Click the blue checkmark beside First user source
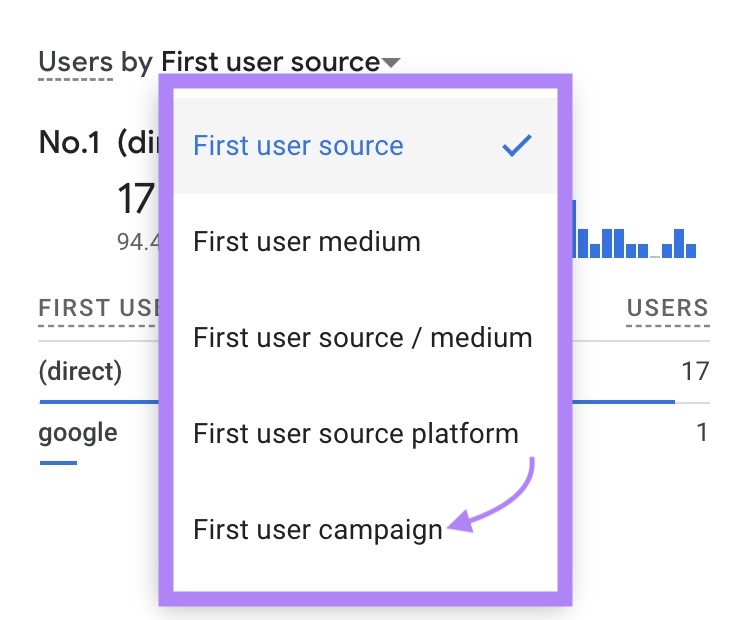Viewport: 754px width, 620px height. click(517, 146)
